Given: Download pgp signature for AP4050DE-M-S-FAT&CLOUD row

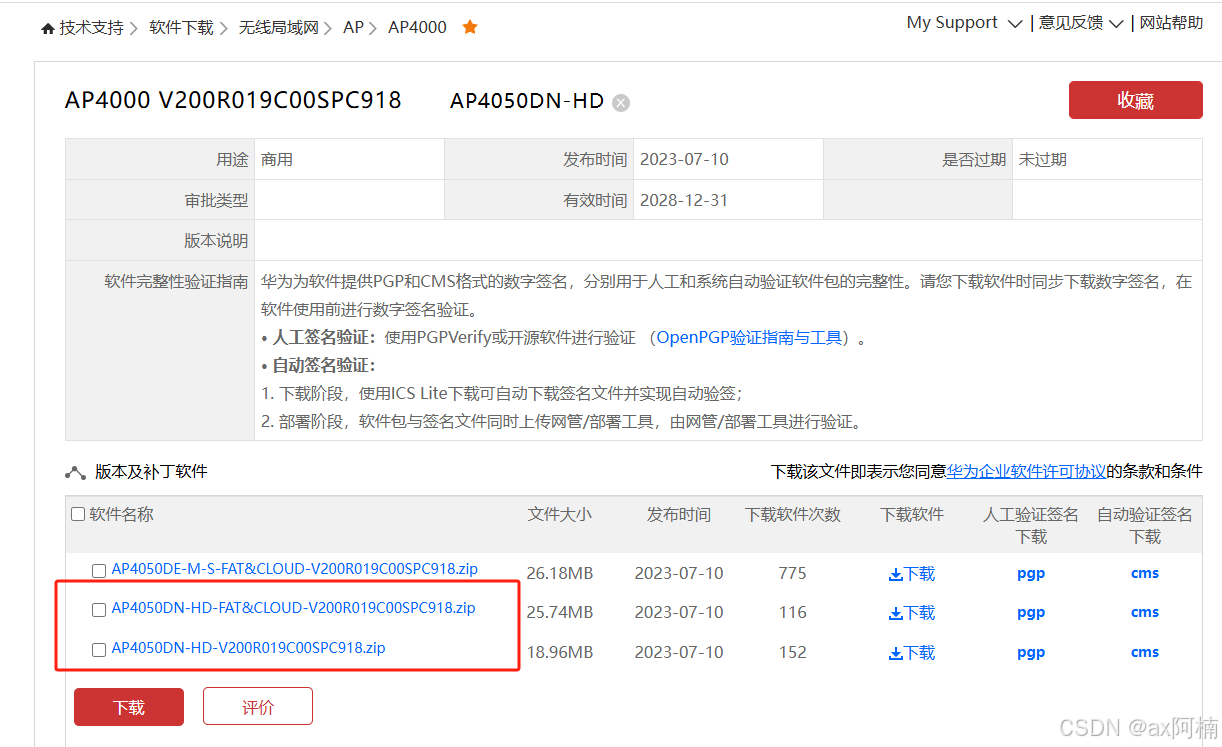Looking at the screenshot, I should (1031, 574).
